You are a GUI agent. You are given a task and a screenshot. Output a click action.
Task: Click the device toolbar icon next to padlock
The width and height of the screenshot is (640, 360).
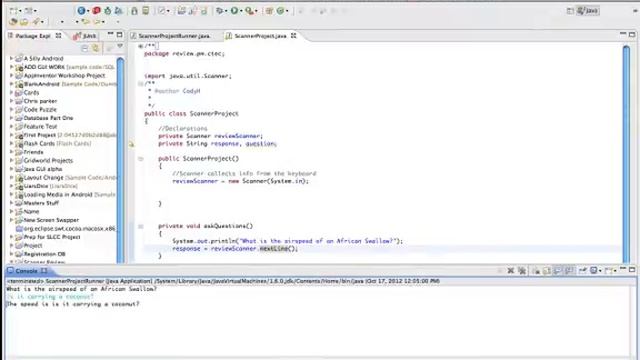146,11
